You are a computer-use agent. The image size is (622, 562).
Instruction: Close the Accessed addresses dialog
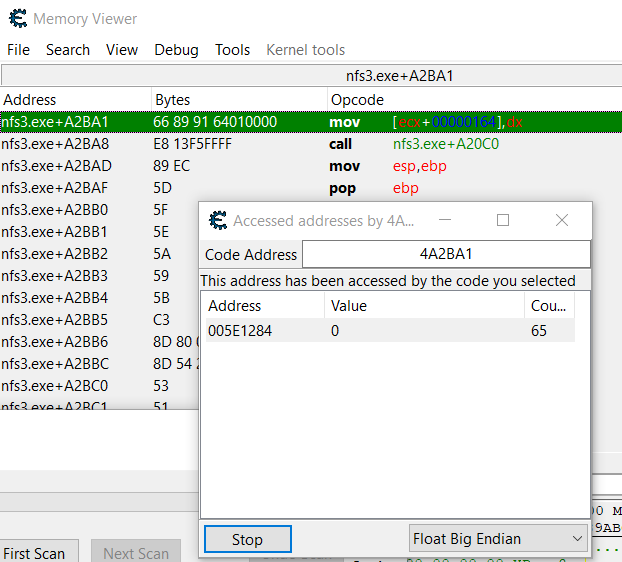click(562, 220)
